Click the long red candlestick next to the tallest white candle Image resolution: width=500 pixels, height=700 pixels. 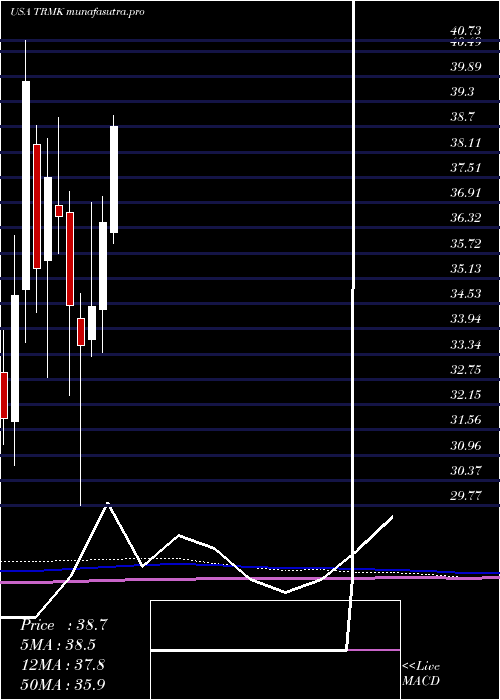coord(37,206)
